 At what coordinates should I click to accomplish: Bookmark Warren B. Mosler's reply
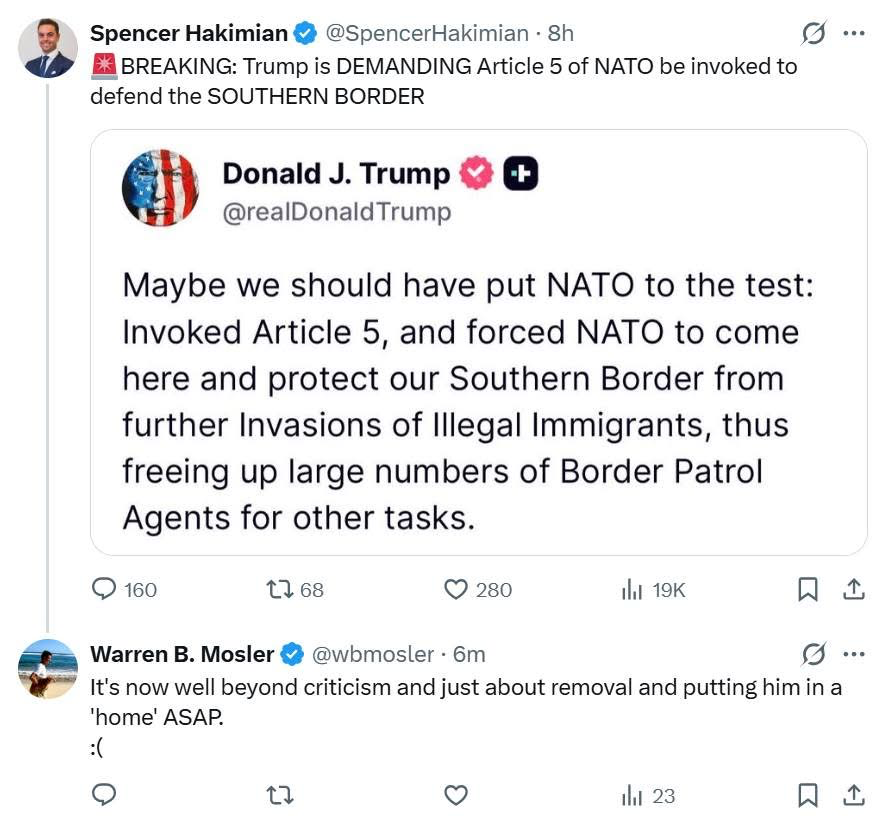(808, 796)
